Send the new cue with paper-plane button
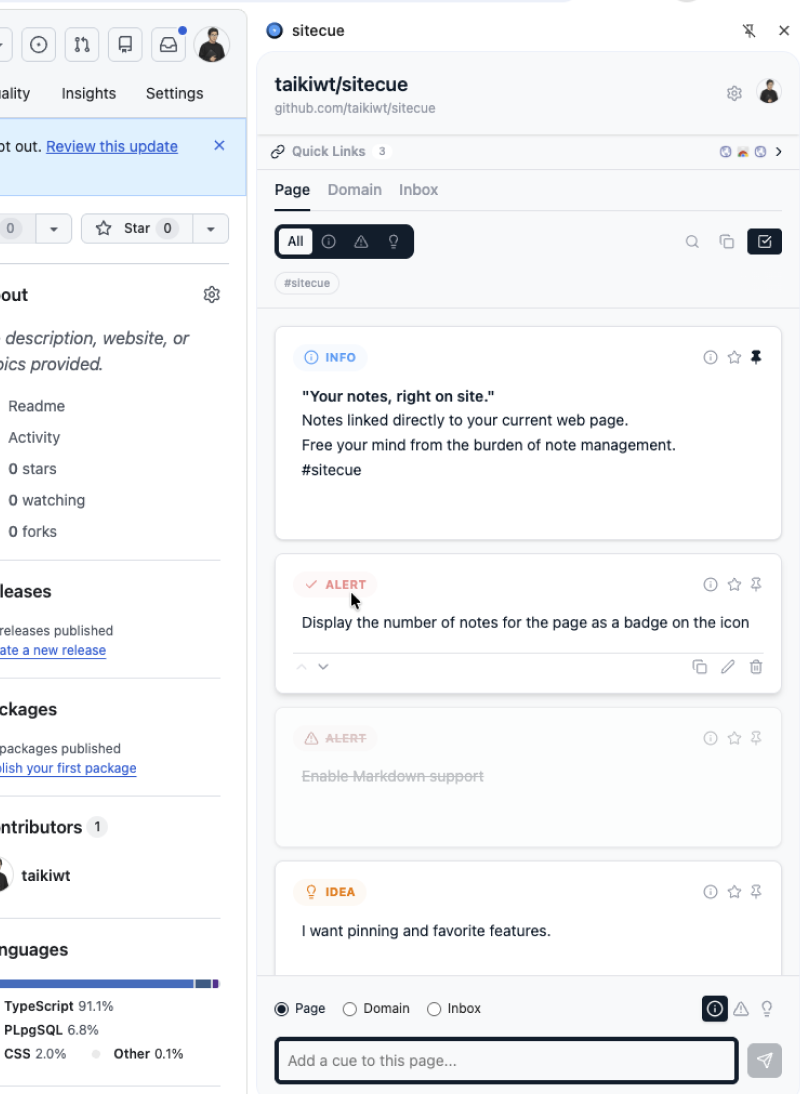 point(764,1061)
